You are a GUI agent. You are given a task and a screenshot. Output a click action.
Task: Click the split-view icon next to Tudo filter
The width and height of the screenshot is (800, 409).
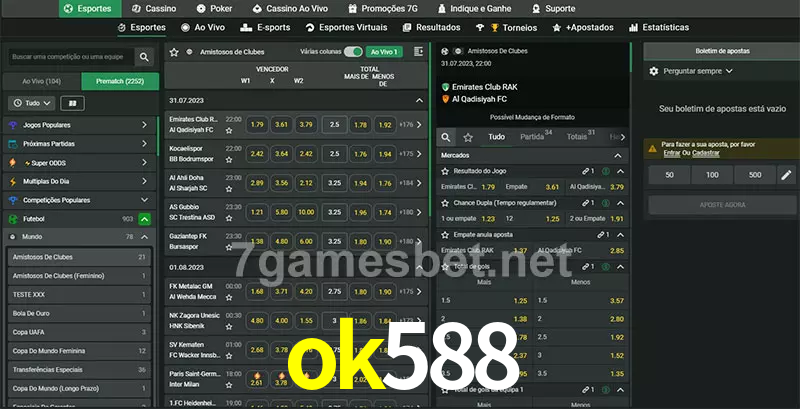click(x=71, y=103)
